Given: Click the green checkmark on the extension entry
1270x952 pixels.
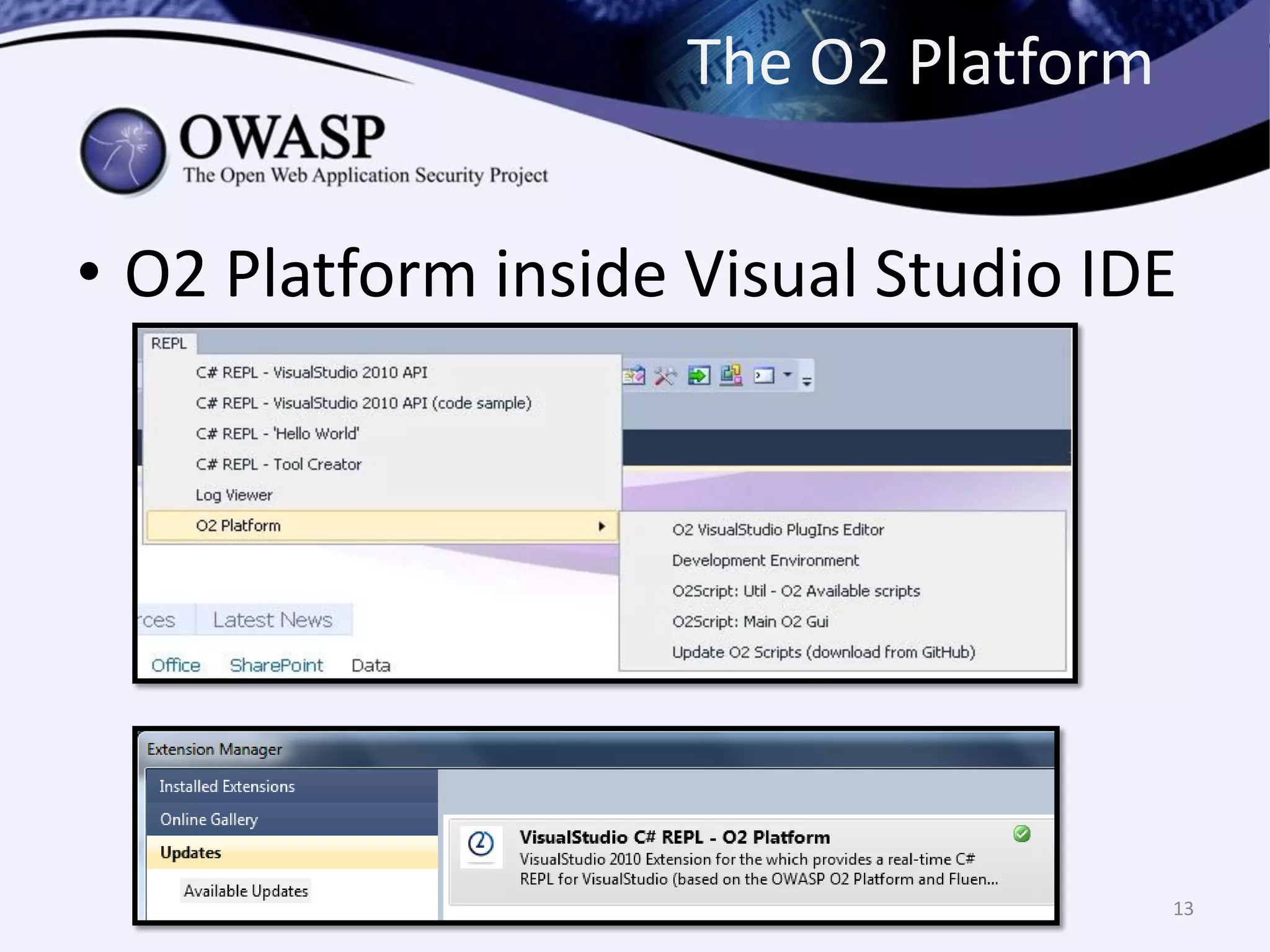Looking at the screenshot, I should tap(1022, 834).
